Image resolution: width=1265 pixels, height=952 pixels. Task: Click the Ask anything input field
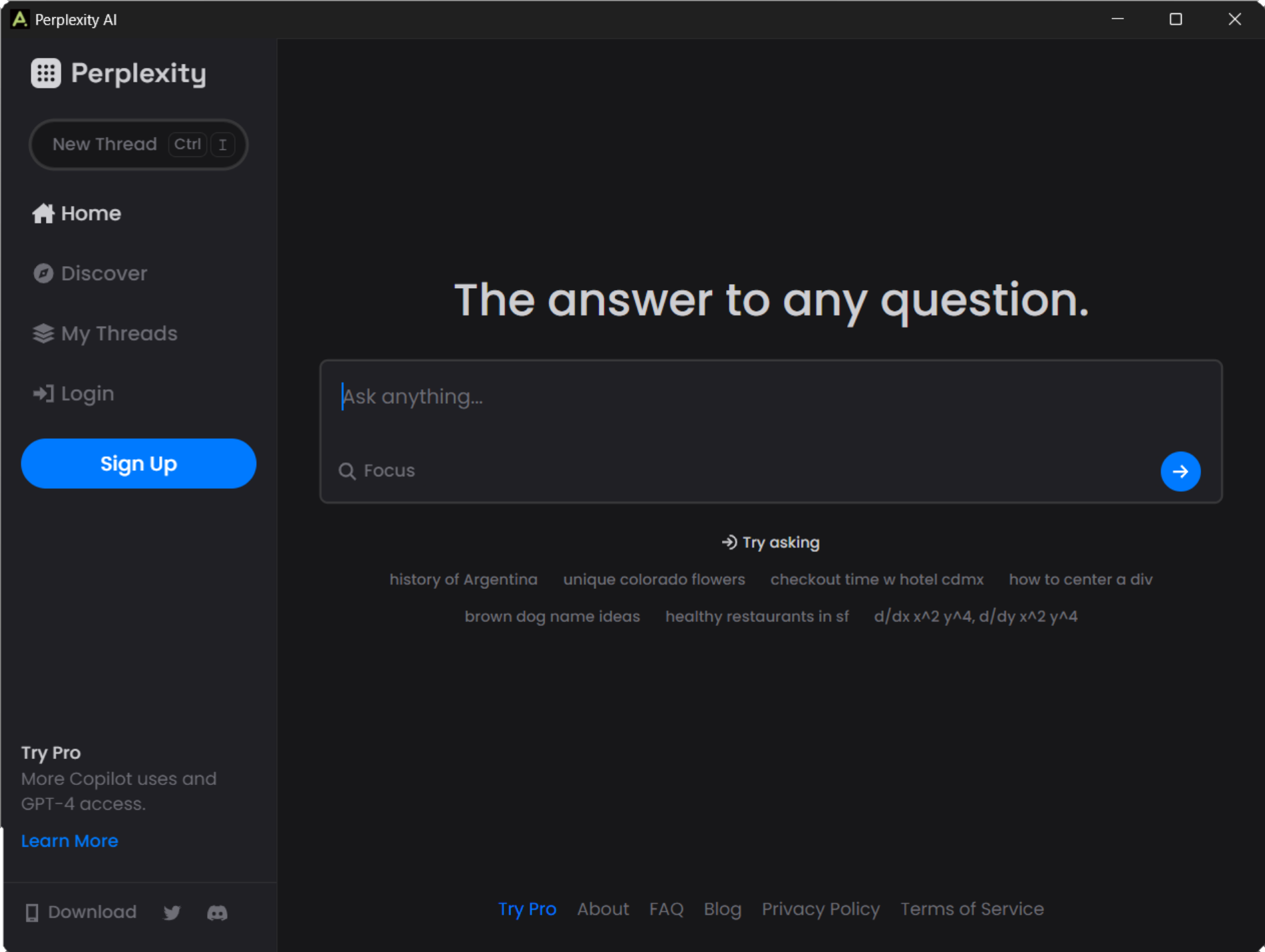pyautogui.click(x=771, y=397)
